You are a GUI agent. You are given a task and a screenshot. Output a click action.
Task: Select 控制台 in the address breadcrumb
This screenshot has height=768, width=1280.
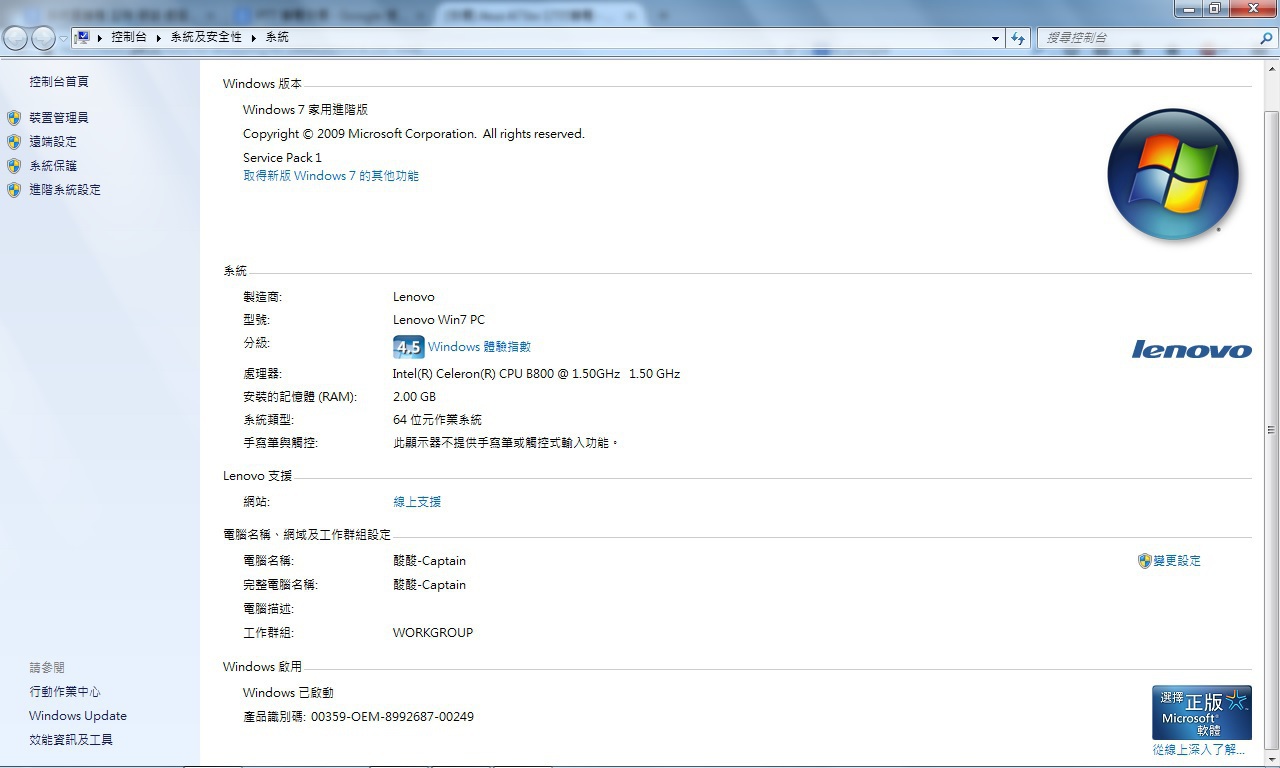[x=129, y=37]
